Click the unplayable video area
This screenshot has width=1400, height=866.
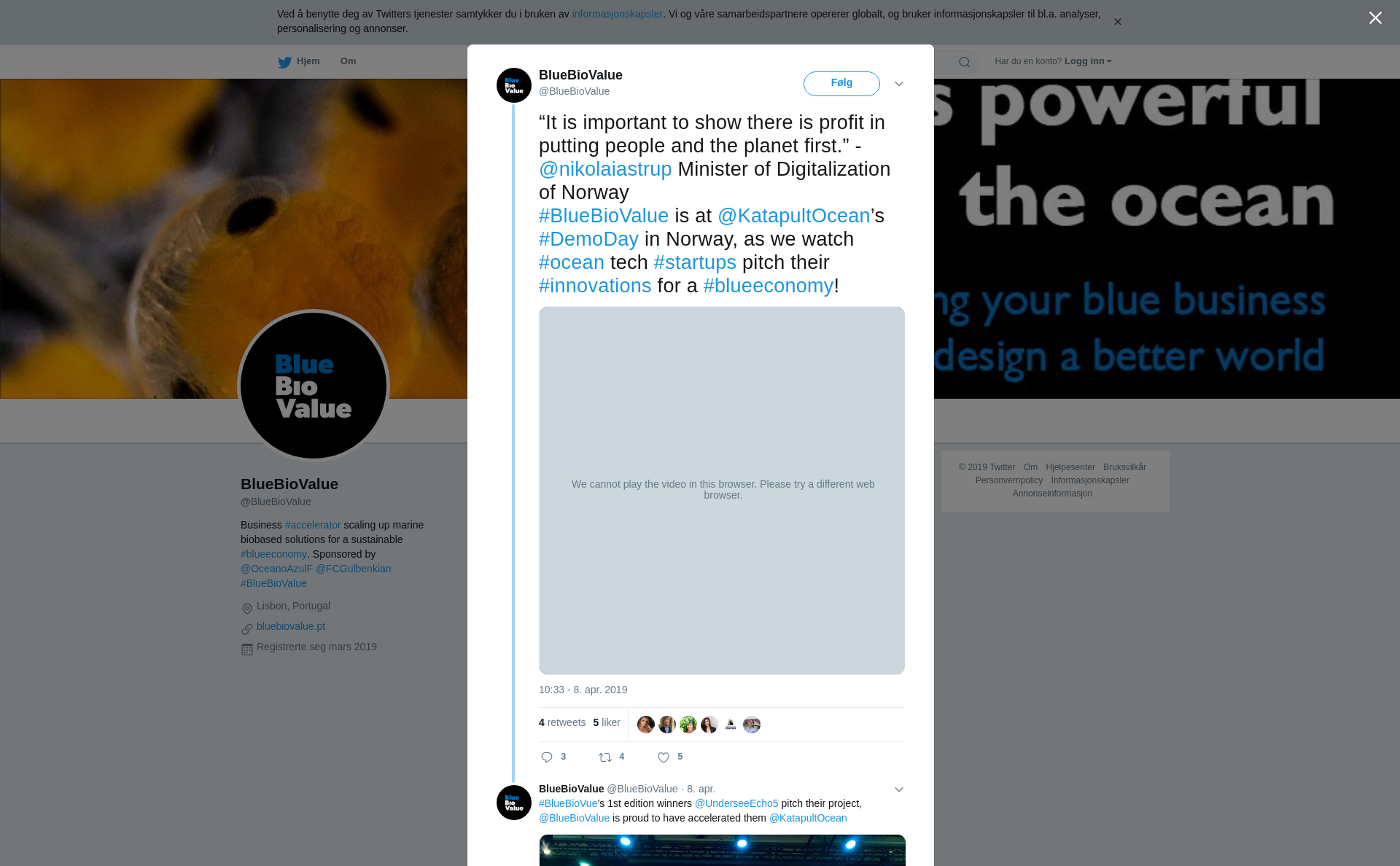[x=722, y=491]
